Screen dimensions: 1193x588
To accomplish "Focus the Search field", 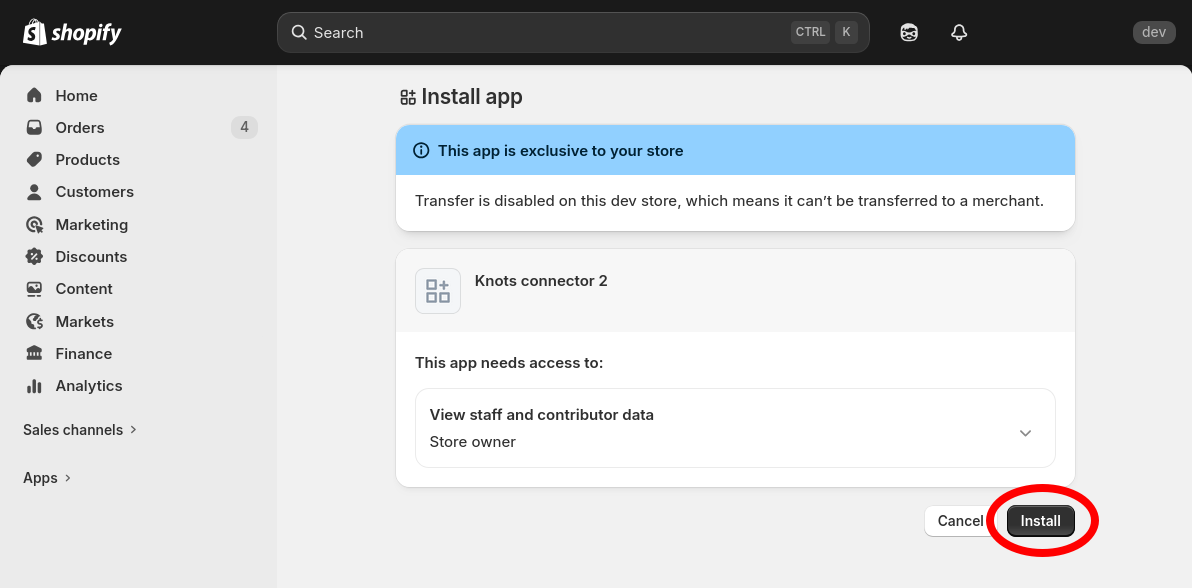I will (573, 32).
